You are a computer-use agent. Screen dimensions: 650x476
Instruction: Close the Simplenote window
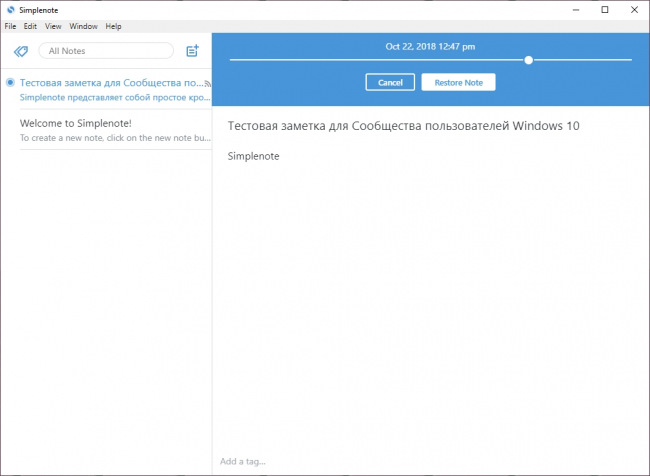point(634,10)
